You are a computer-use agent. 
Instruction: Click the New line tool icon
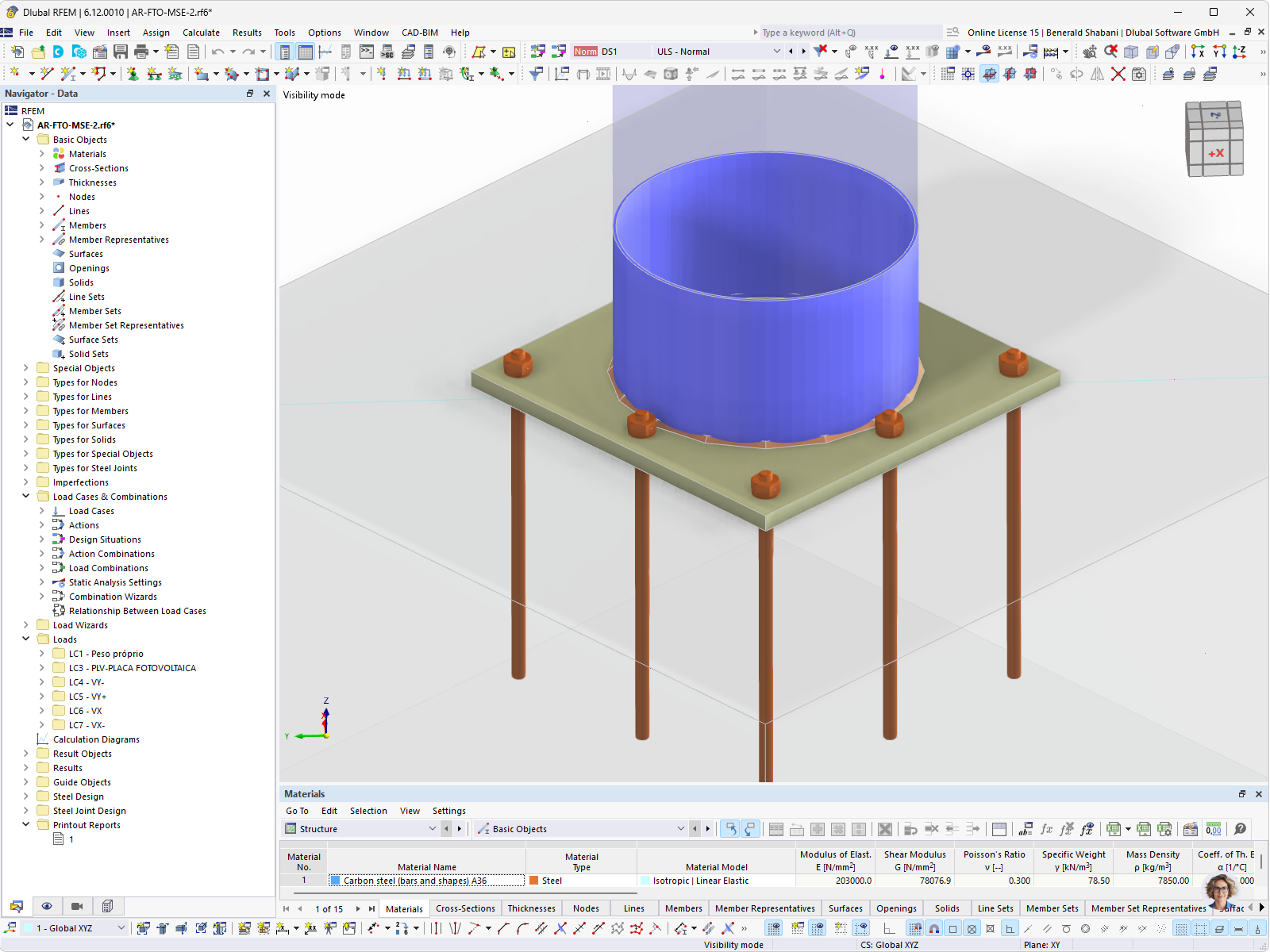[x=46, y=74]
